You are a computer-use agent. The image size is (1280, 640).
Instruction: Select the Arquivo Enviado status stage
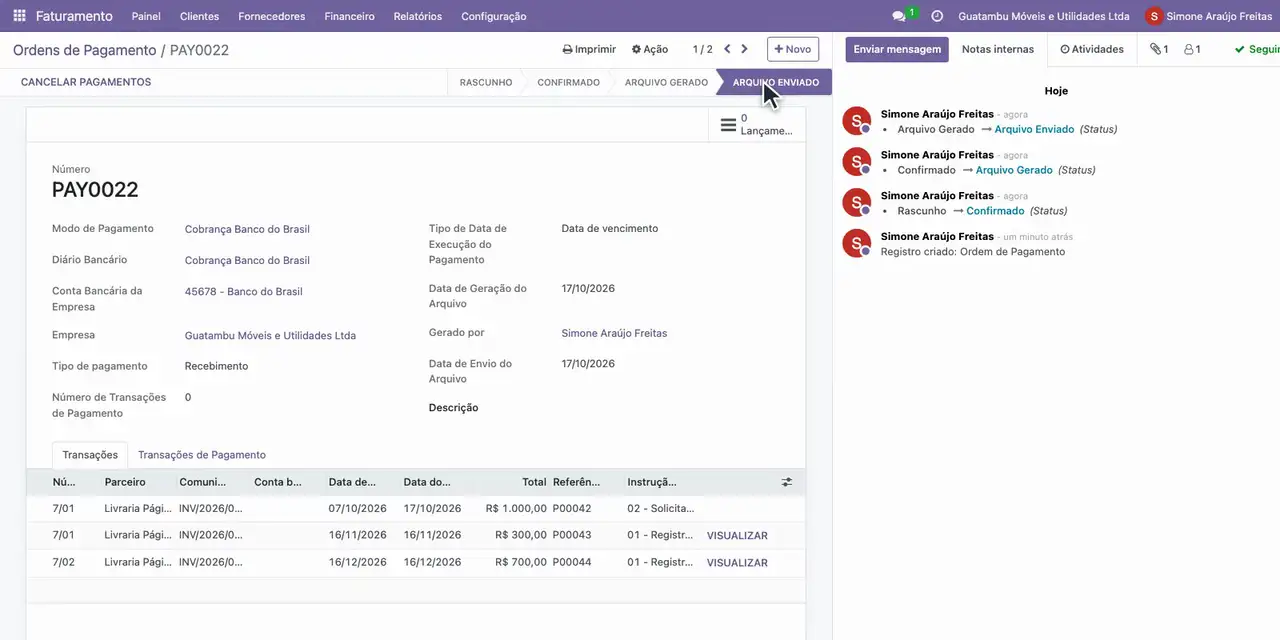(776, 82)
